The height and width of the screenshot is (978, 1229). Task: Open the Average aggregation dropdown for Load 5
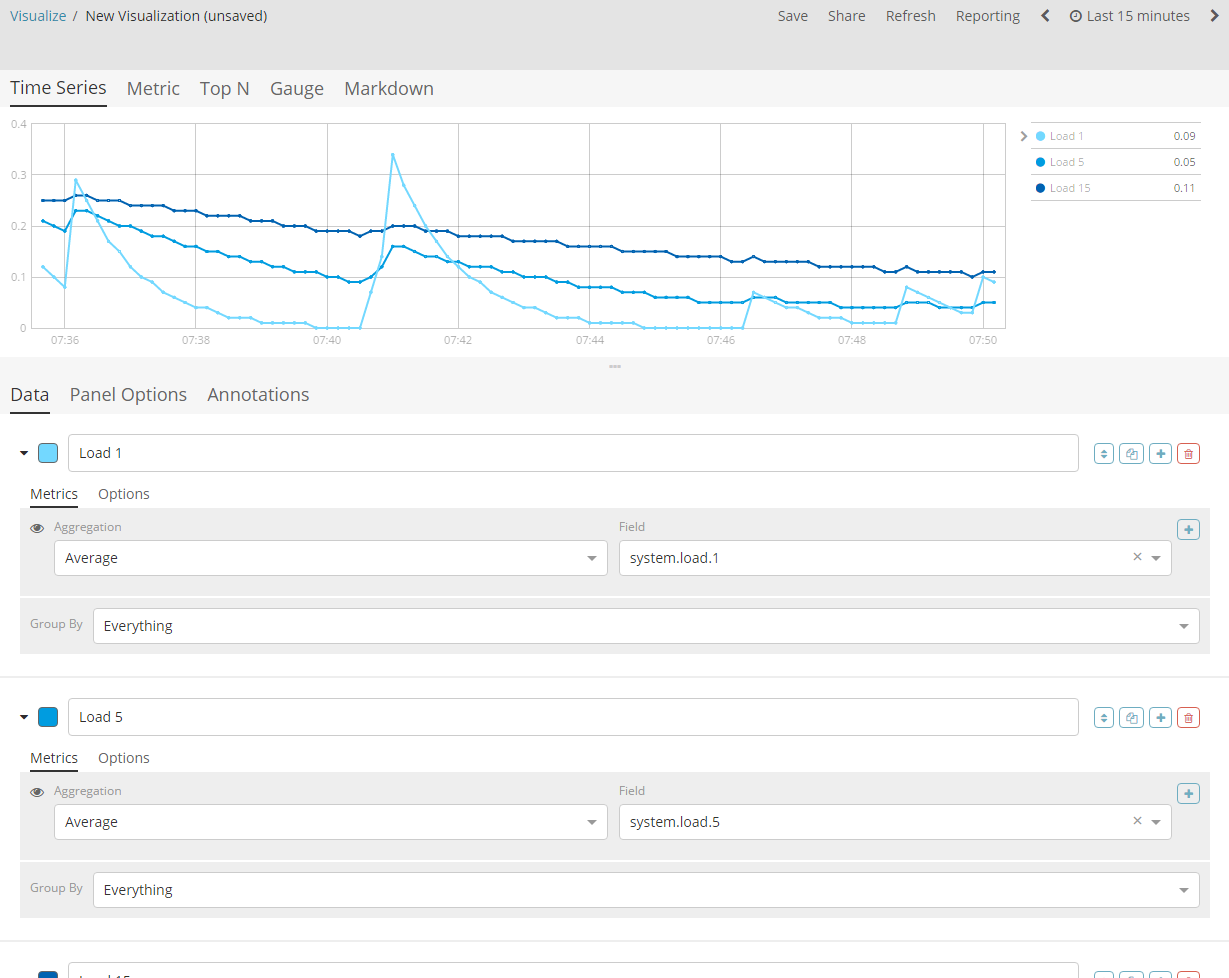[x=330, y=821]
